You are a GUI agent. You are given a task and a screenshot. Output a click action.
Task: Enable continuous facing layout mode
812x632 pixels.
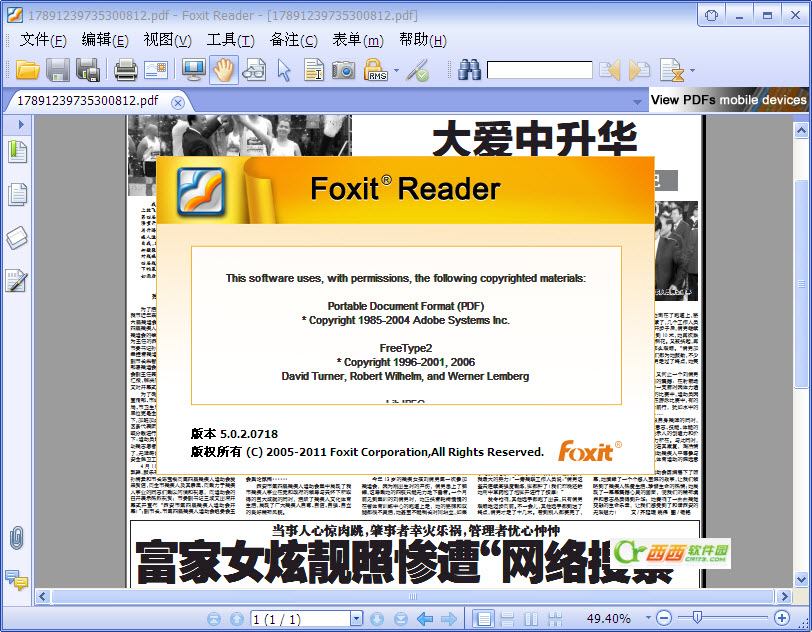coord(555,619)
